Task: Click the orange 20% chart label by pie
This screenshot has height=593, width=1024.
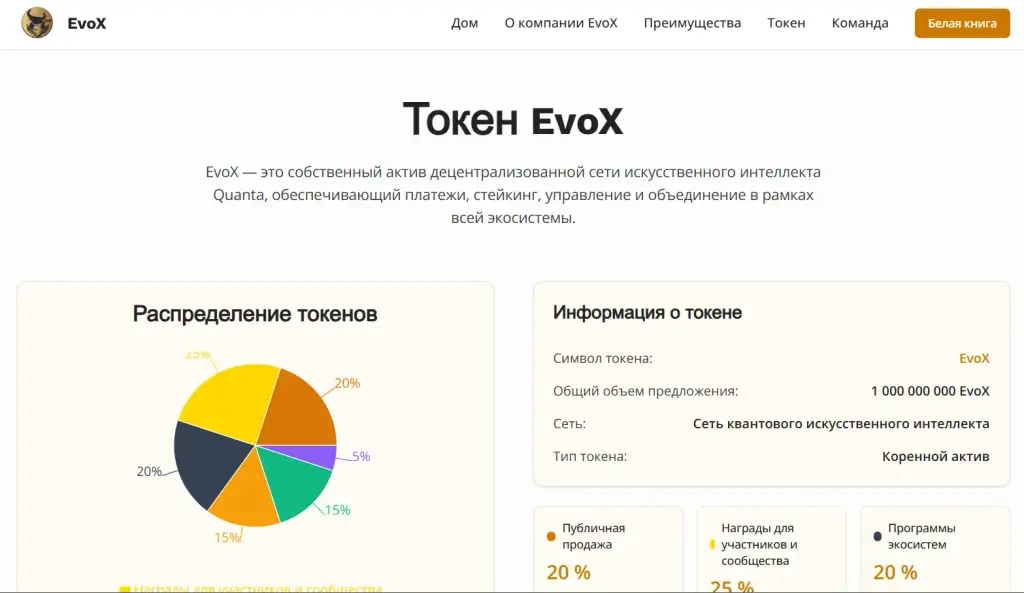Action: (x=347, y=383)
